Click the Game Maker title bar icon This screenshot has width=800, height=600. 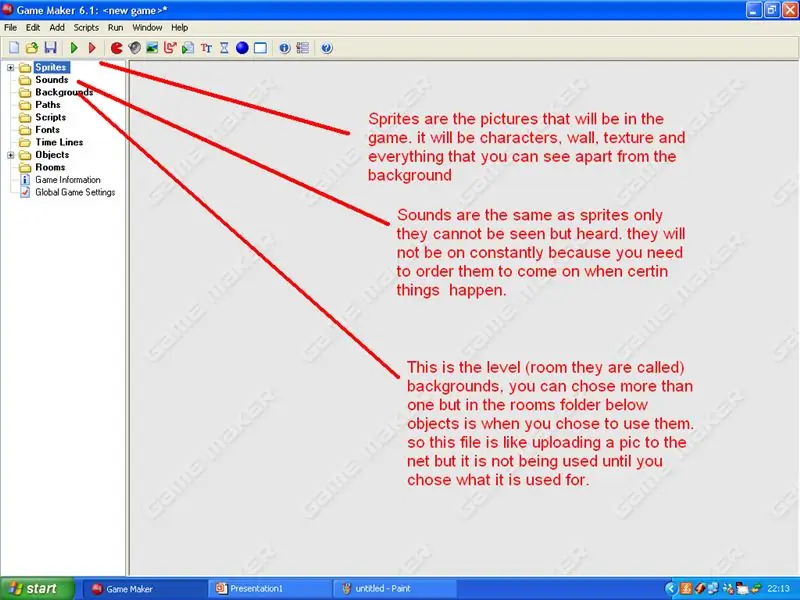tap(8, 10)
